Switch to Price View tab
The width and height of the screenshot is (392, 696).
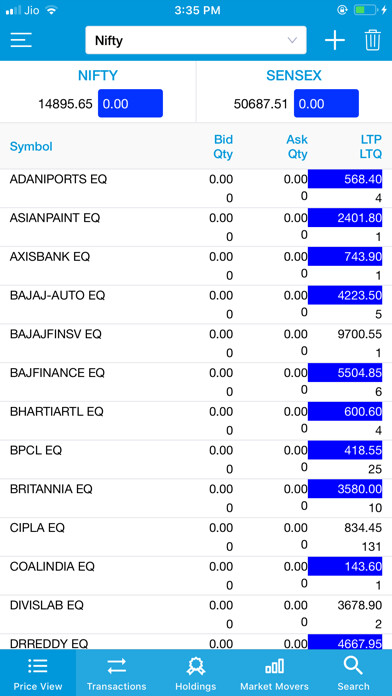(x=38, y=672)
